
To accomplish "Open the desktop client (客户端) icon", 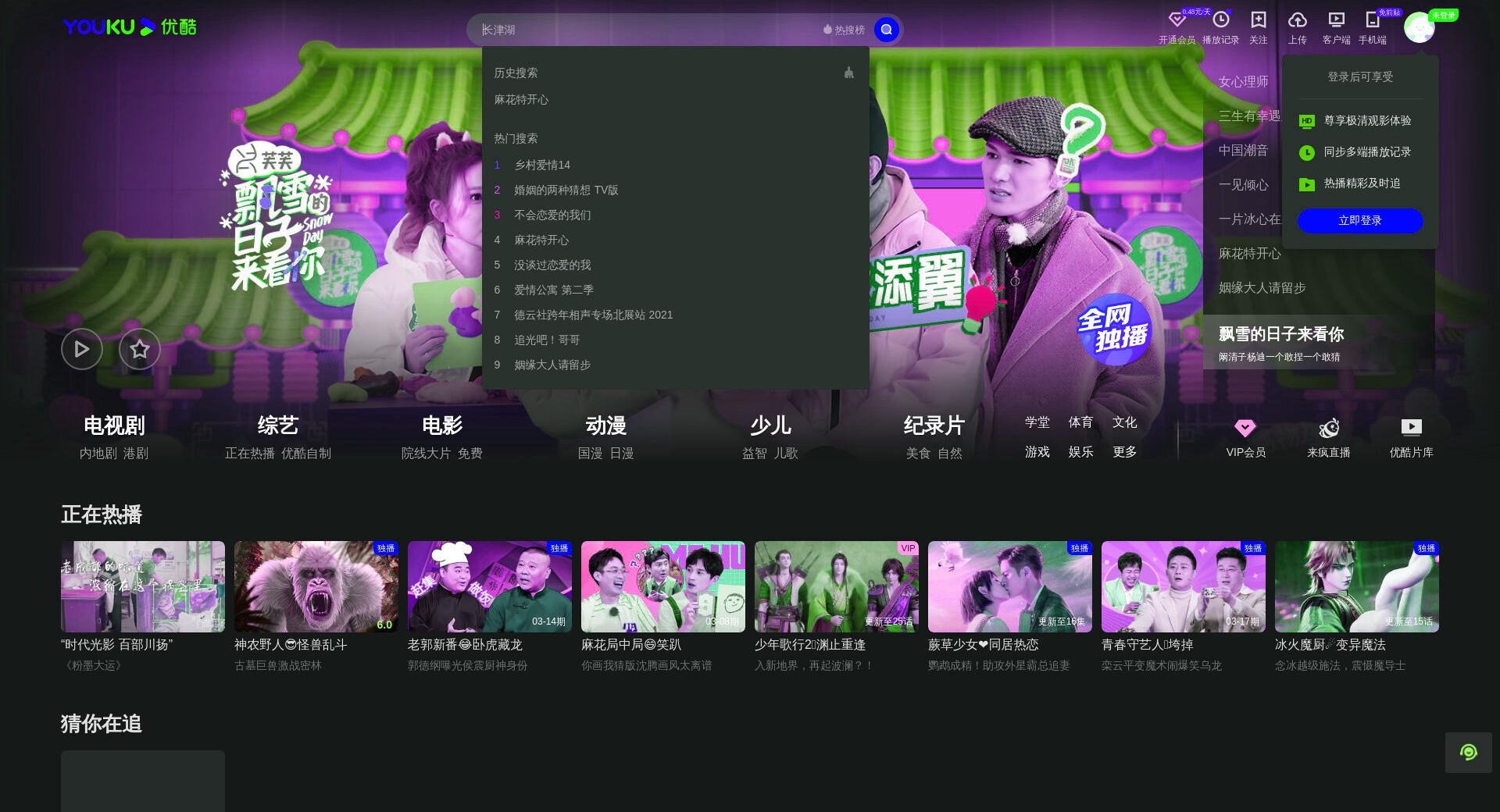I will (1336, 20).
